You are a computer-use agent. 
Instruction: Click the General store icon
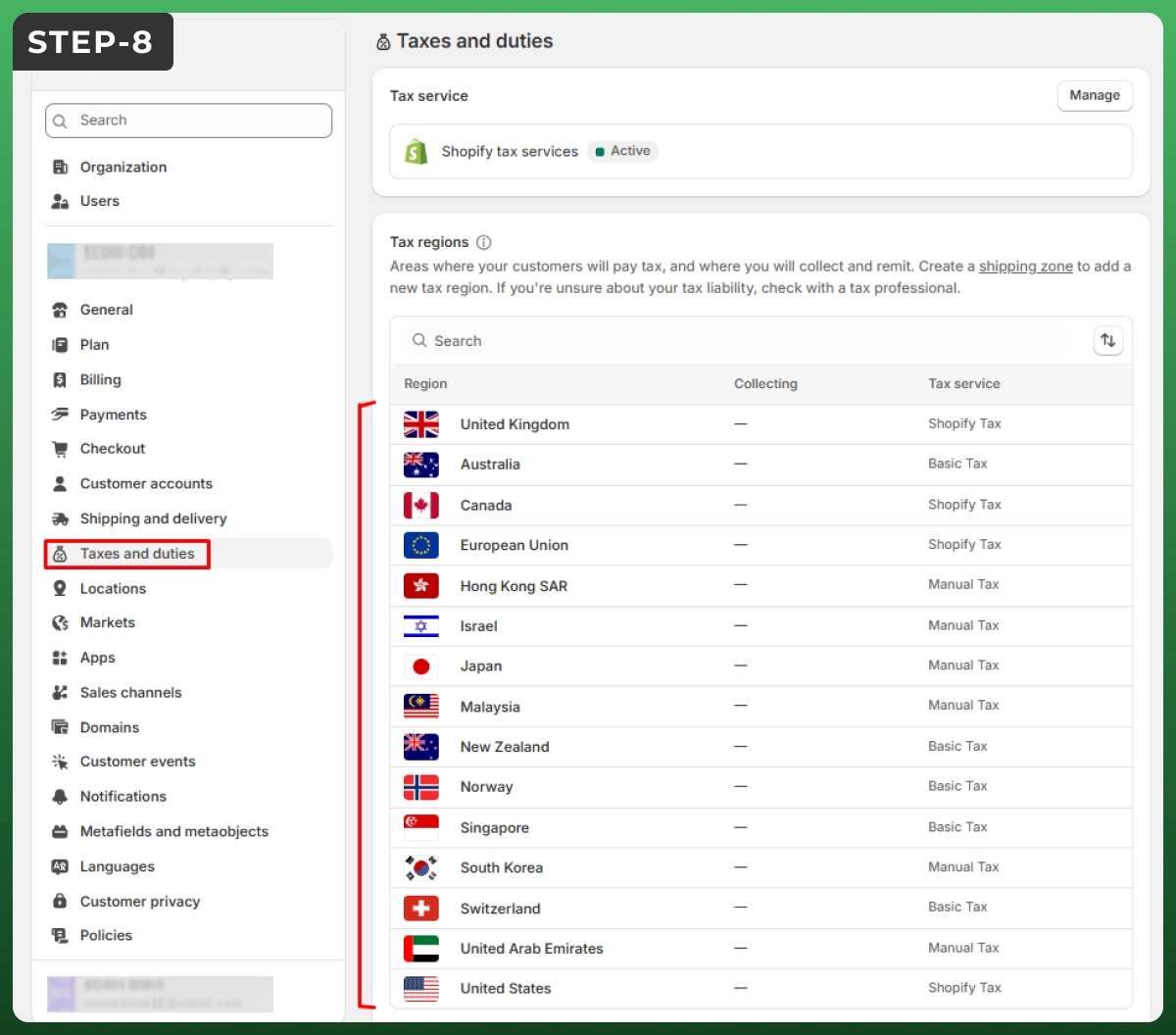[60, 310]
